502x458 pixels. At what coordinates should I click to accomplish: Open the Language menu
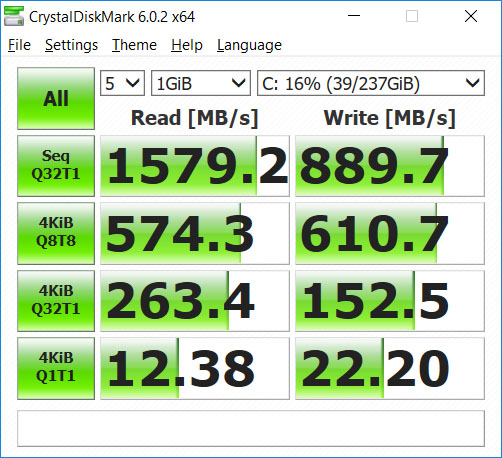click(249, 45)
